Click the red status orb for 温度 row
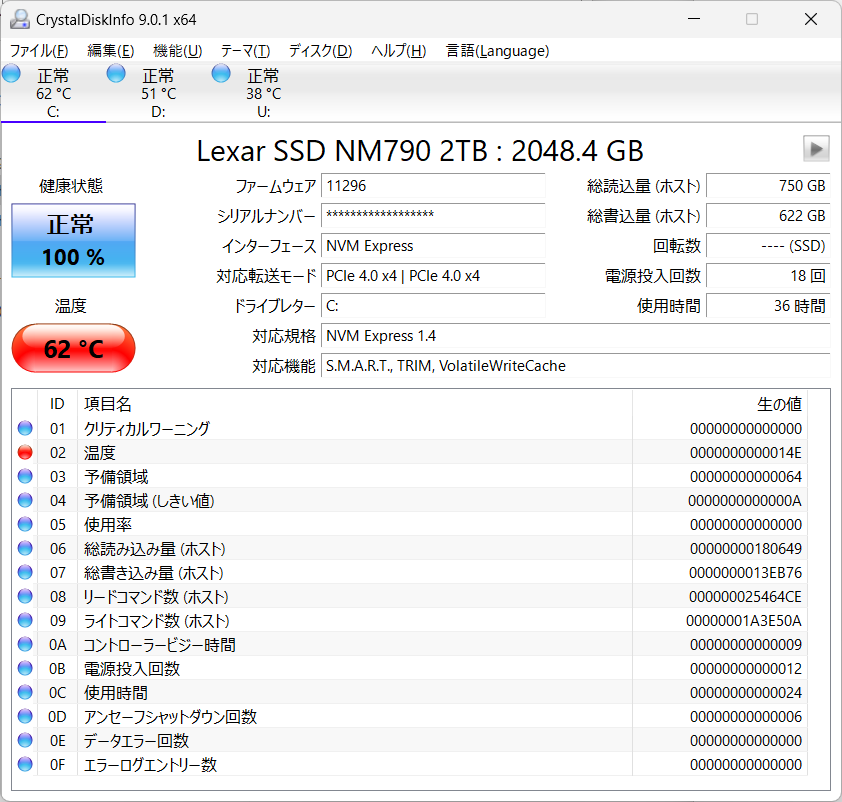Screen dimensions: 842x802 (x=25, y=453)
